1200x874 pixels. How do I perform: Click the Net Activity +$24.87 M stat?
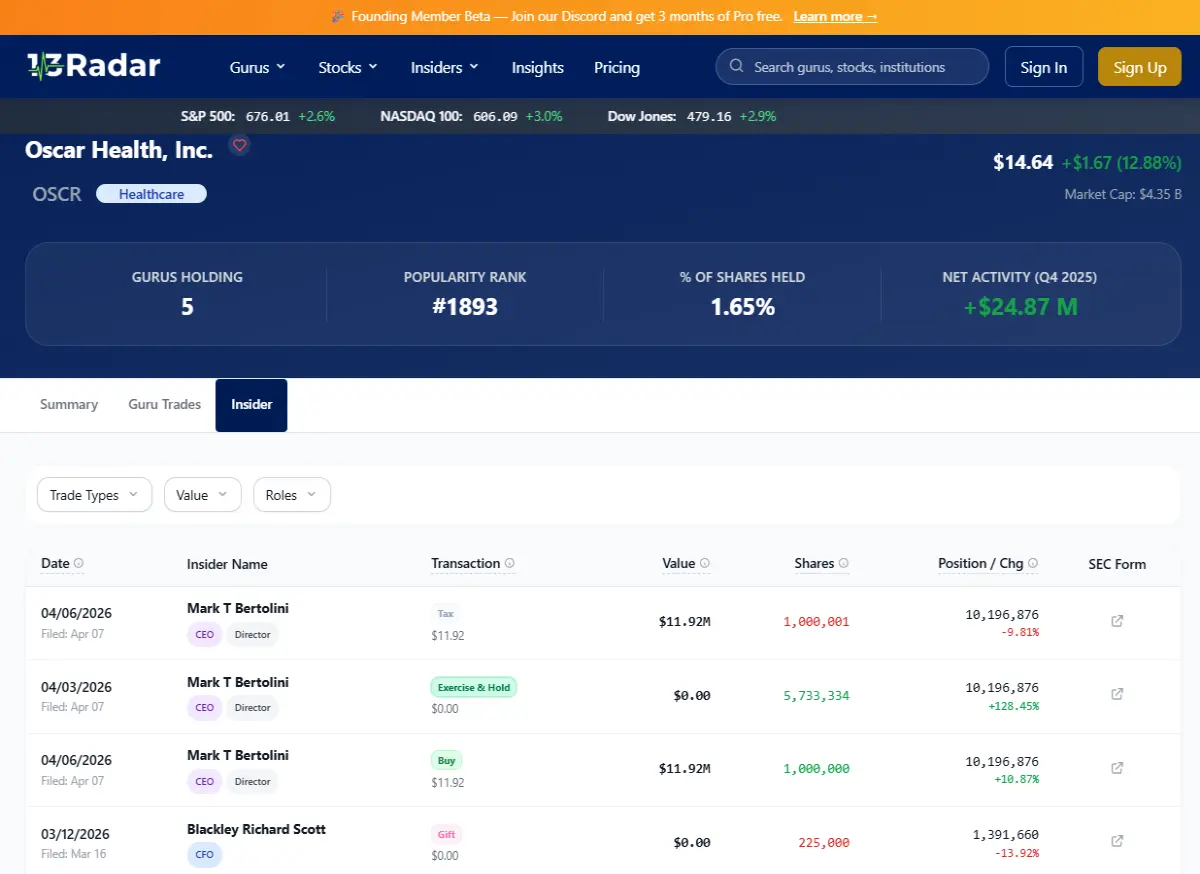pyautogui.click(x=1020, y=293)
